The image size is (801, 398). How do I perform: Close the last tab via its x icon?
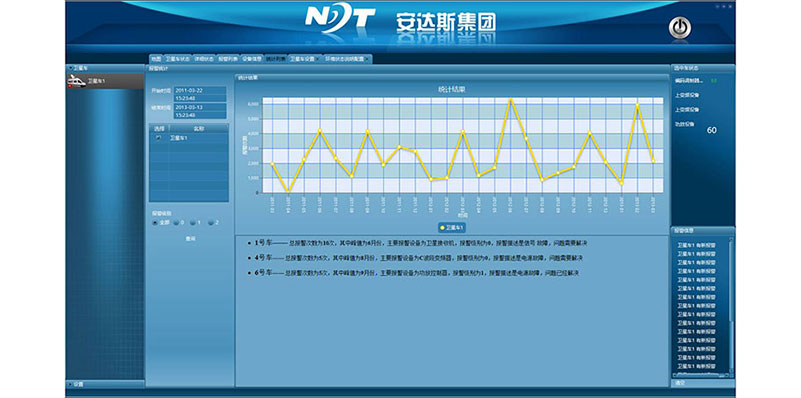(x=367, y=59)
